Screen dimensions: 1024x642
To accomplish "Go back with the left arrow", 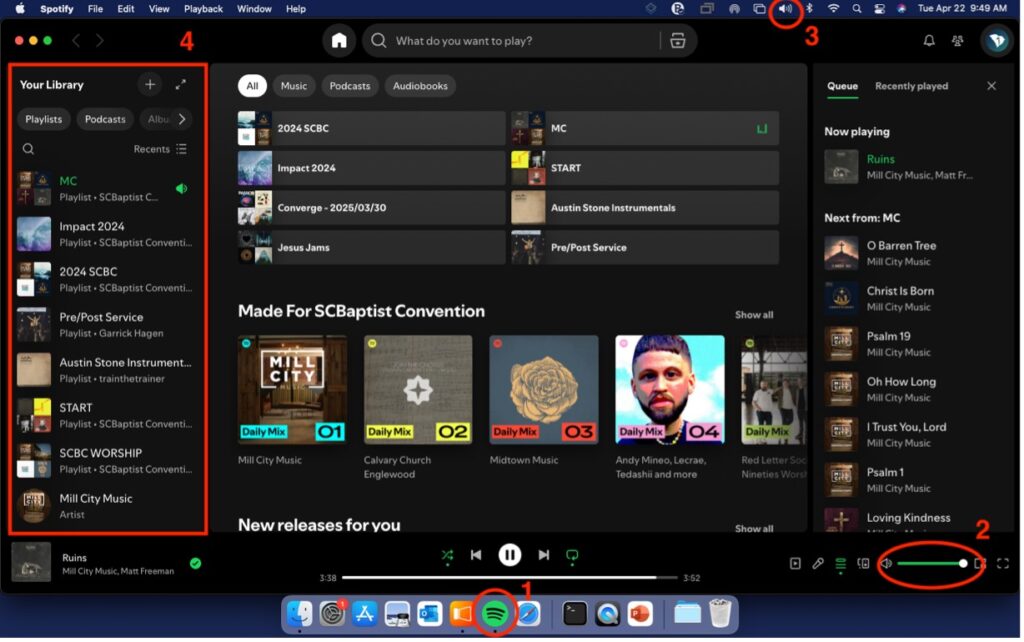I will point(76,40).
